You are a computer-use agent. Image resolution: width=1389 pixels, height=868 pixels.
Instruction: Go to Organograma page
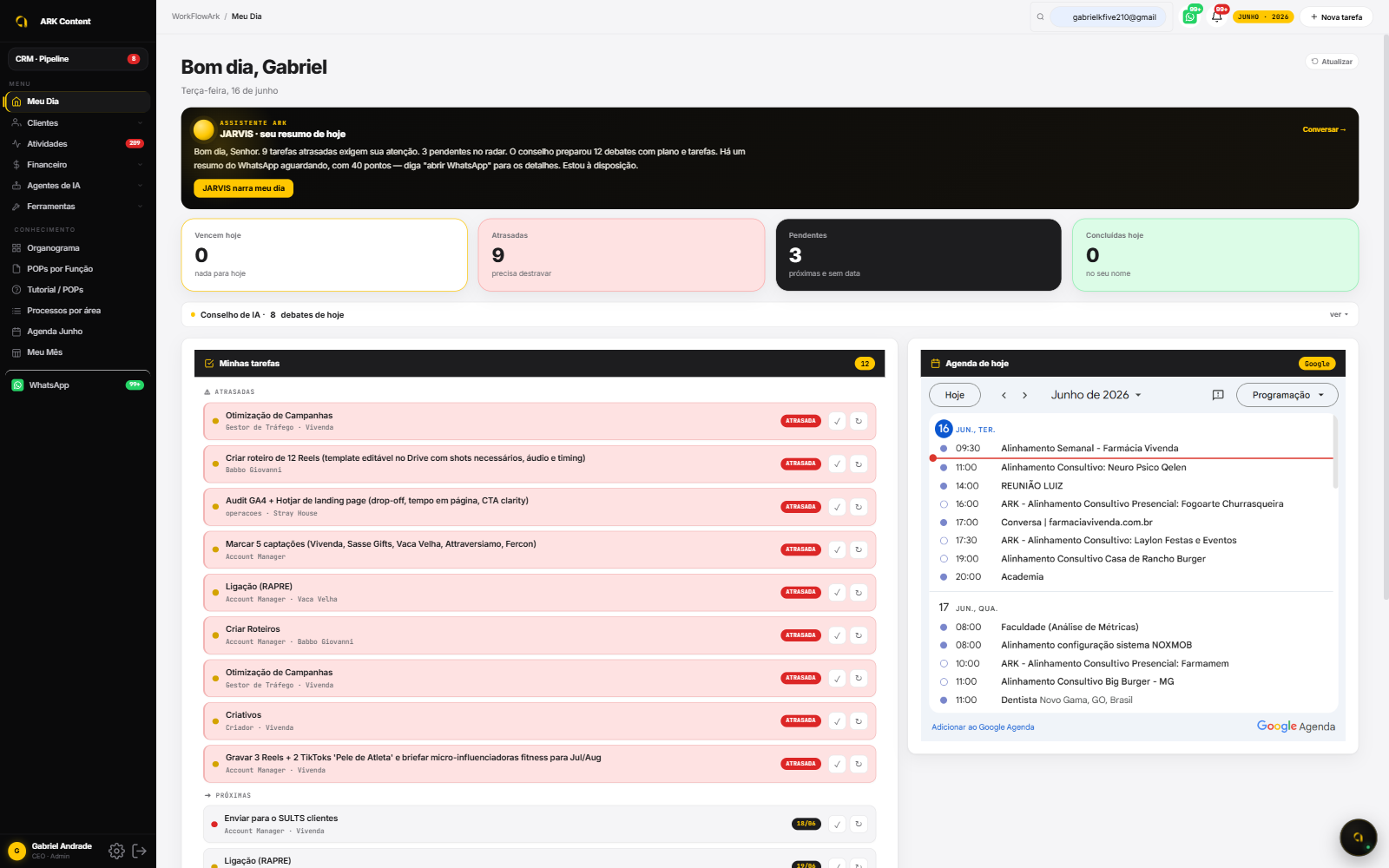coord(78,248)
